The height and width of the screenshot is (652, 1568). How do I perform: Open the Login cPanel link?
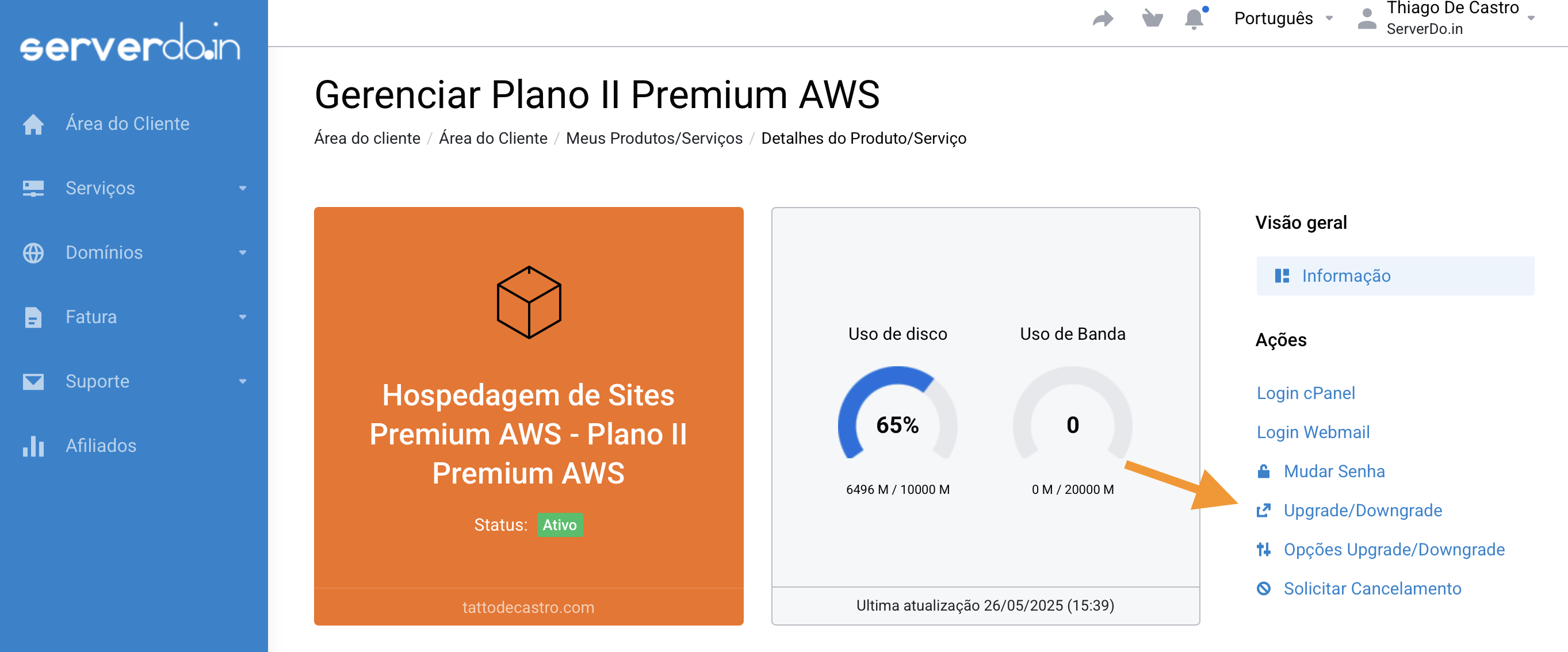(1306, 393)
